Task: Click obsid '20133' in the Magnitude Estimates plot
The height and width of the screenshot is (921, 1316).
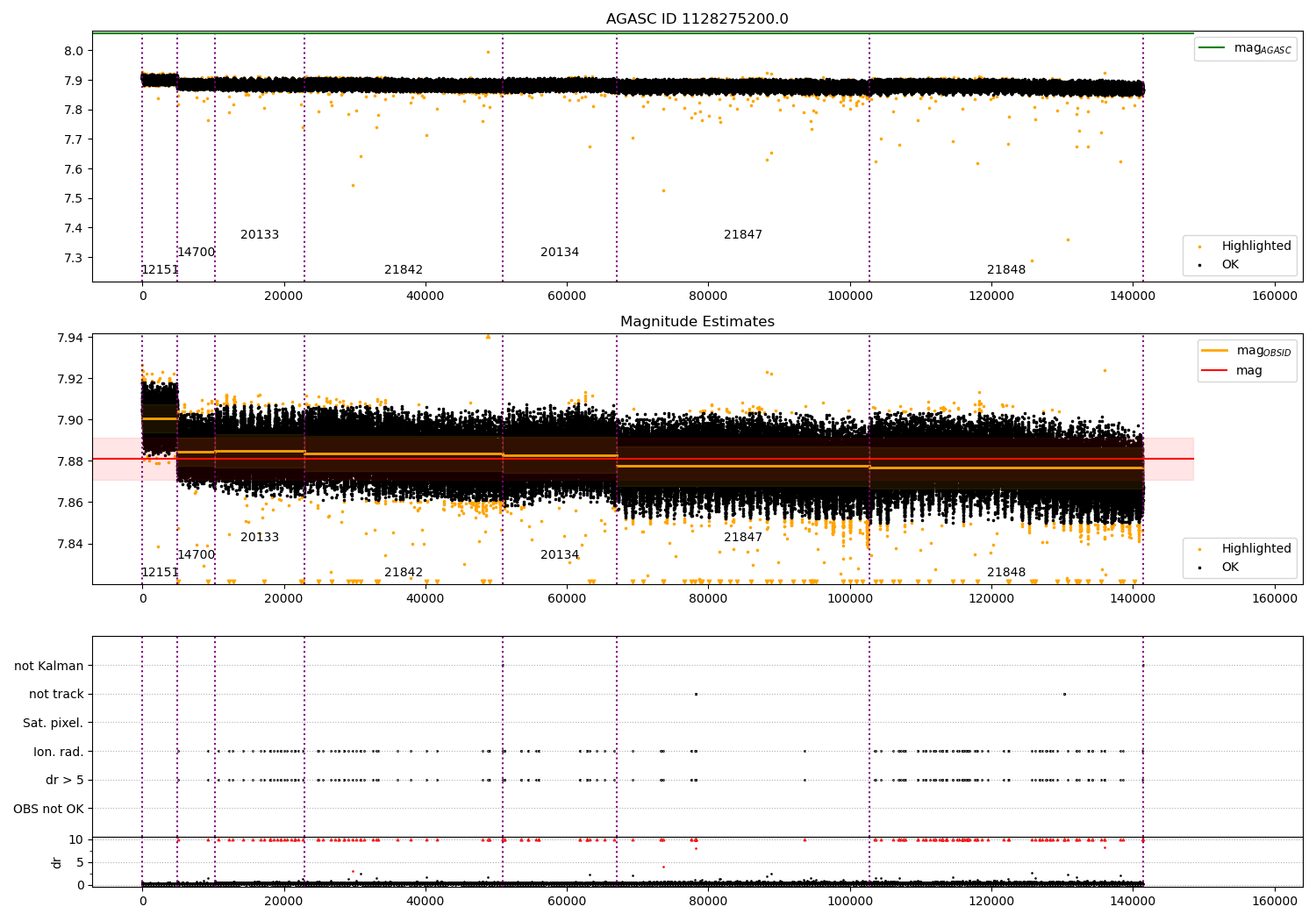Action: (x=260, y=538)
